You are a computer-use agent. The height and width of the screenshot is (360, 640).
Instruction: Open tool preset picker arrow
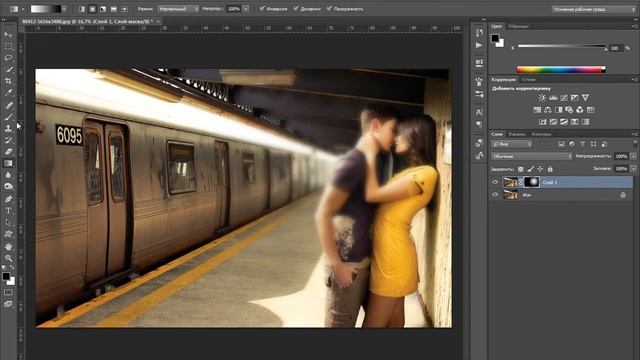tap(23, 9)
